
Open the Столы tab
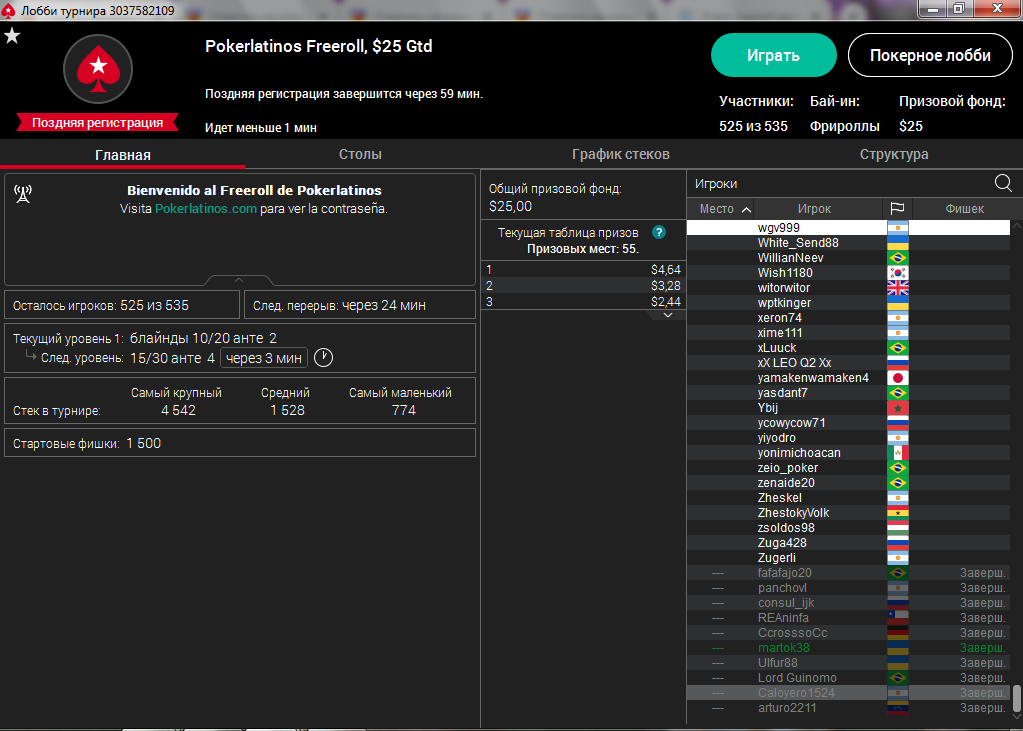(x=360, y=155)
